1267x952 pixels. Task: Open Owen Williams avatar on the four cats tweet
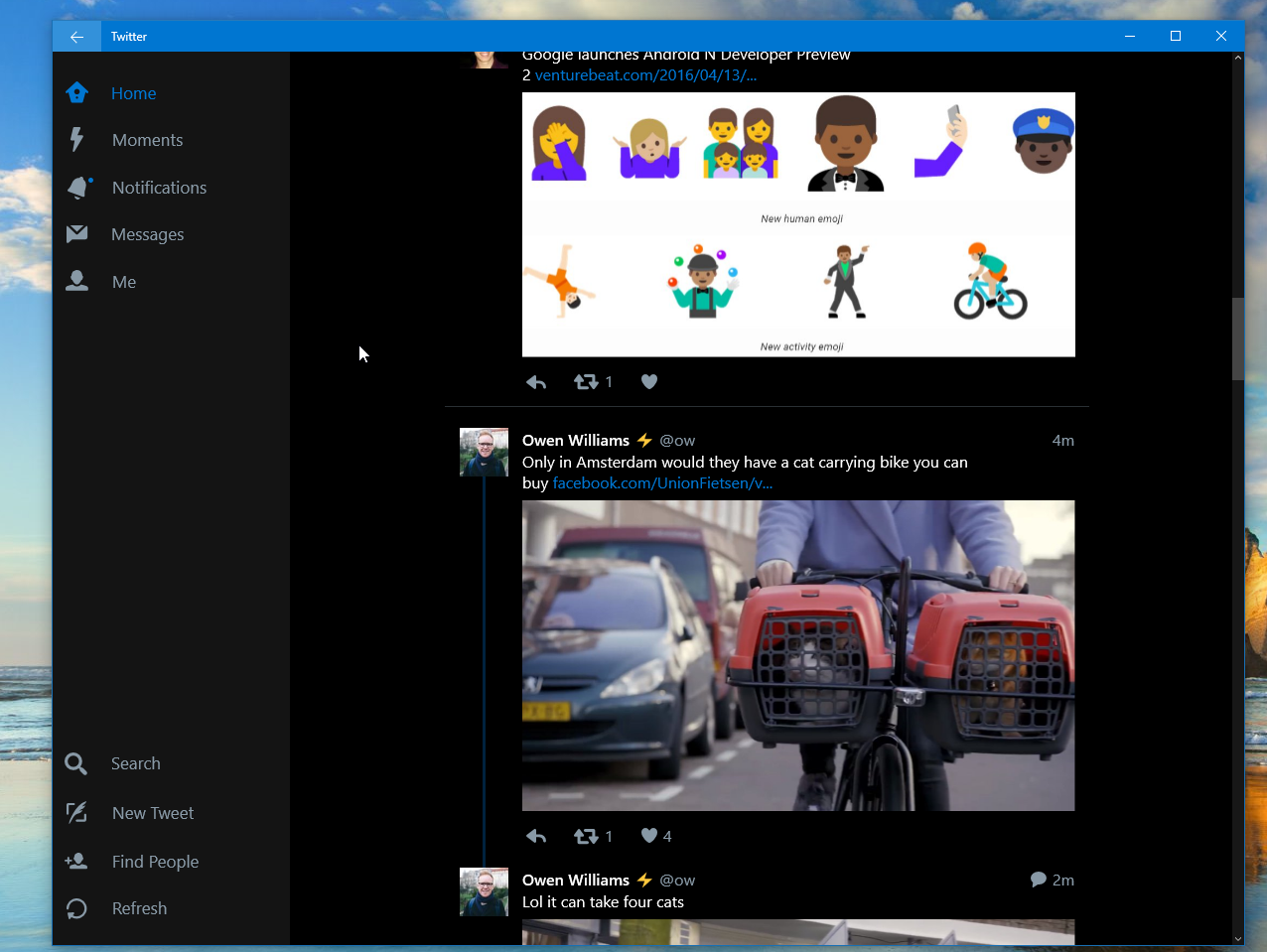[484, 891]
